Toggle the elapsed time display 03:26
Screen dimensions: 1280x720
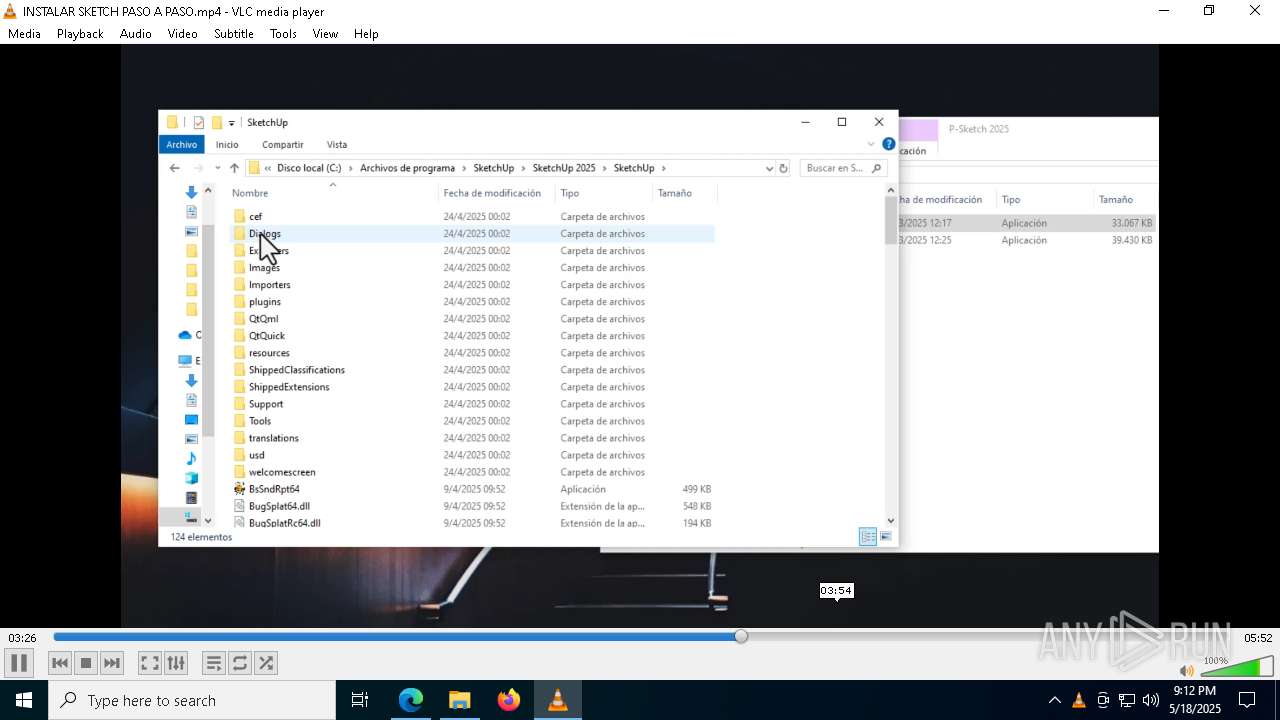pyautogui.click(x=22, y=638)
